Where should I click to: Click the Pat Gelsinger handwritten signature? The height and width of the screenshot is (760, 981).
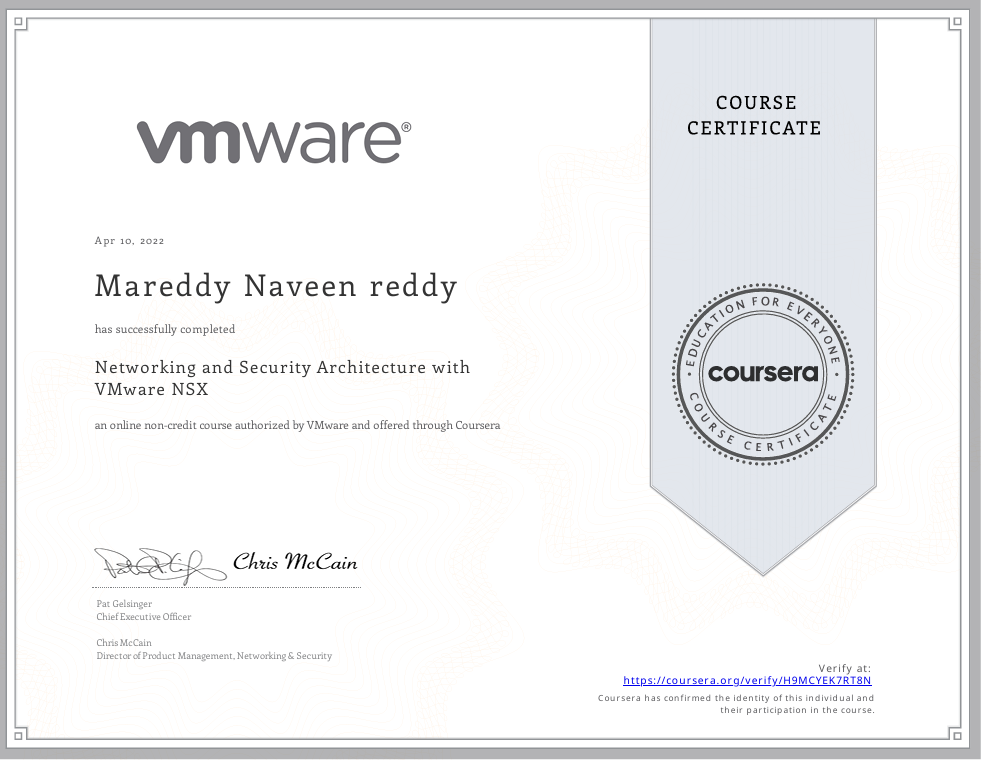tap(160, 563)
